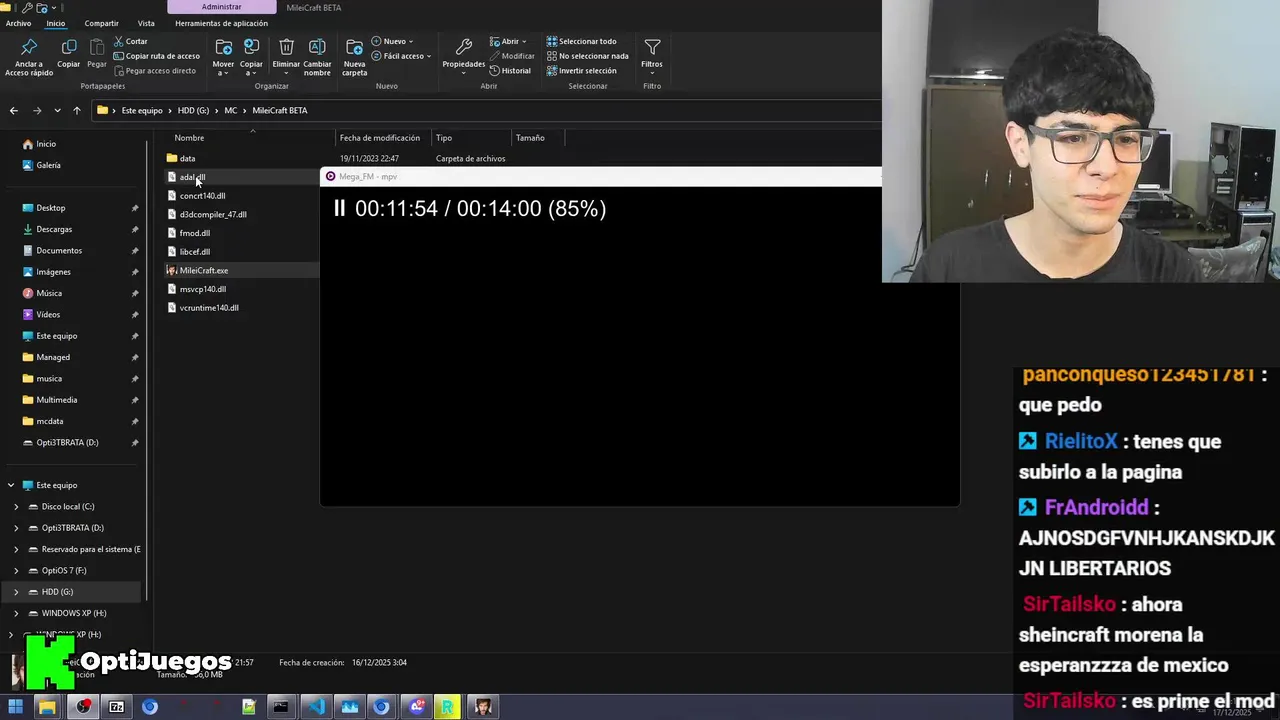Select vcruntime140.dll file
The height and width of the screenshot is (720, 1280).
[x=208, y=308]
